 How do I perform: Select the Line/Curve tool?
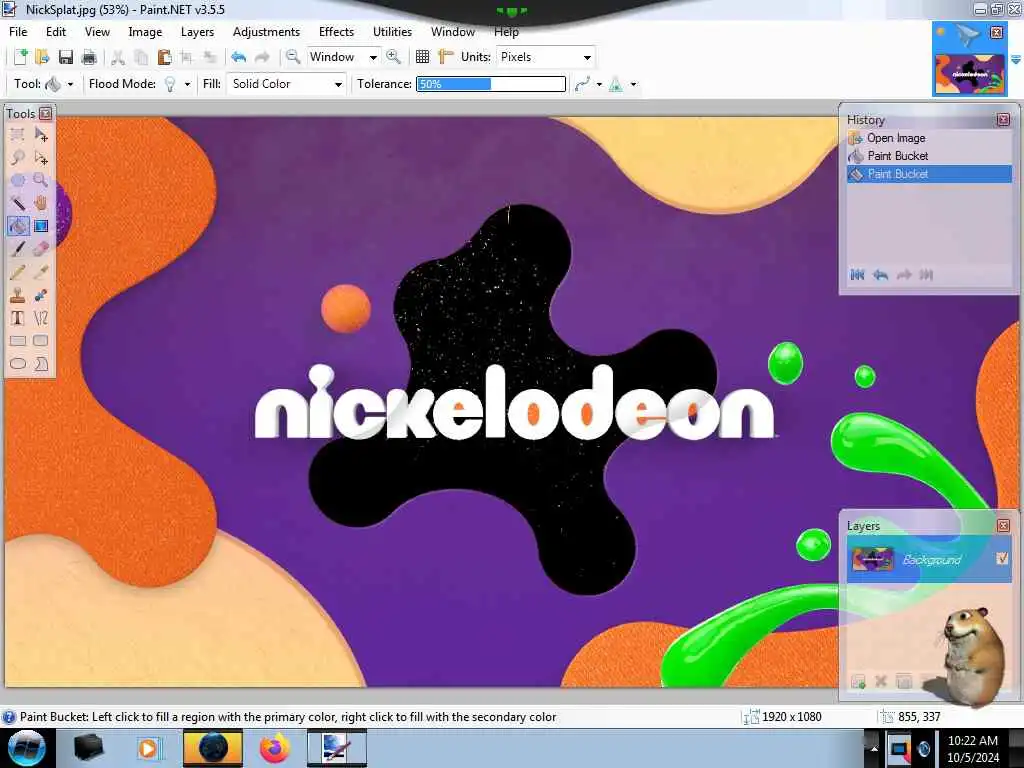41,318
